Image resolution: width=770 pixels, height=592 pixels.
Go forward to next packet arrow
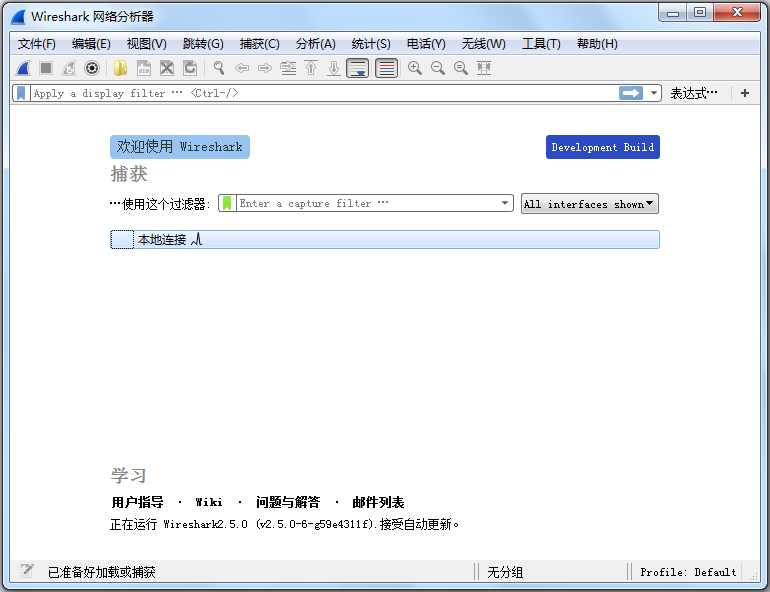tap(265, 68)
